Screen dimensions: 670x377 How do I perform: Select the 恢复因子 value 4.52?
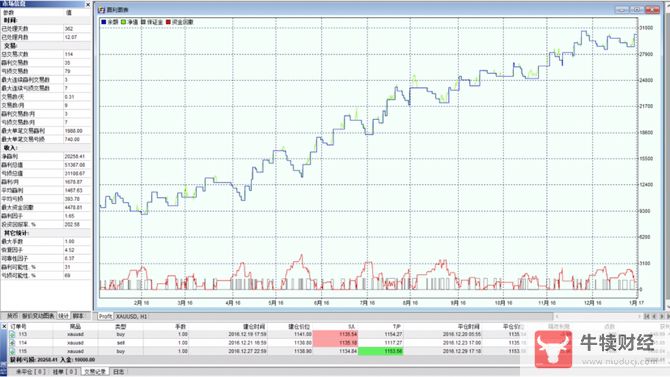[x=69, y=250]
